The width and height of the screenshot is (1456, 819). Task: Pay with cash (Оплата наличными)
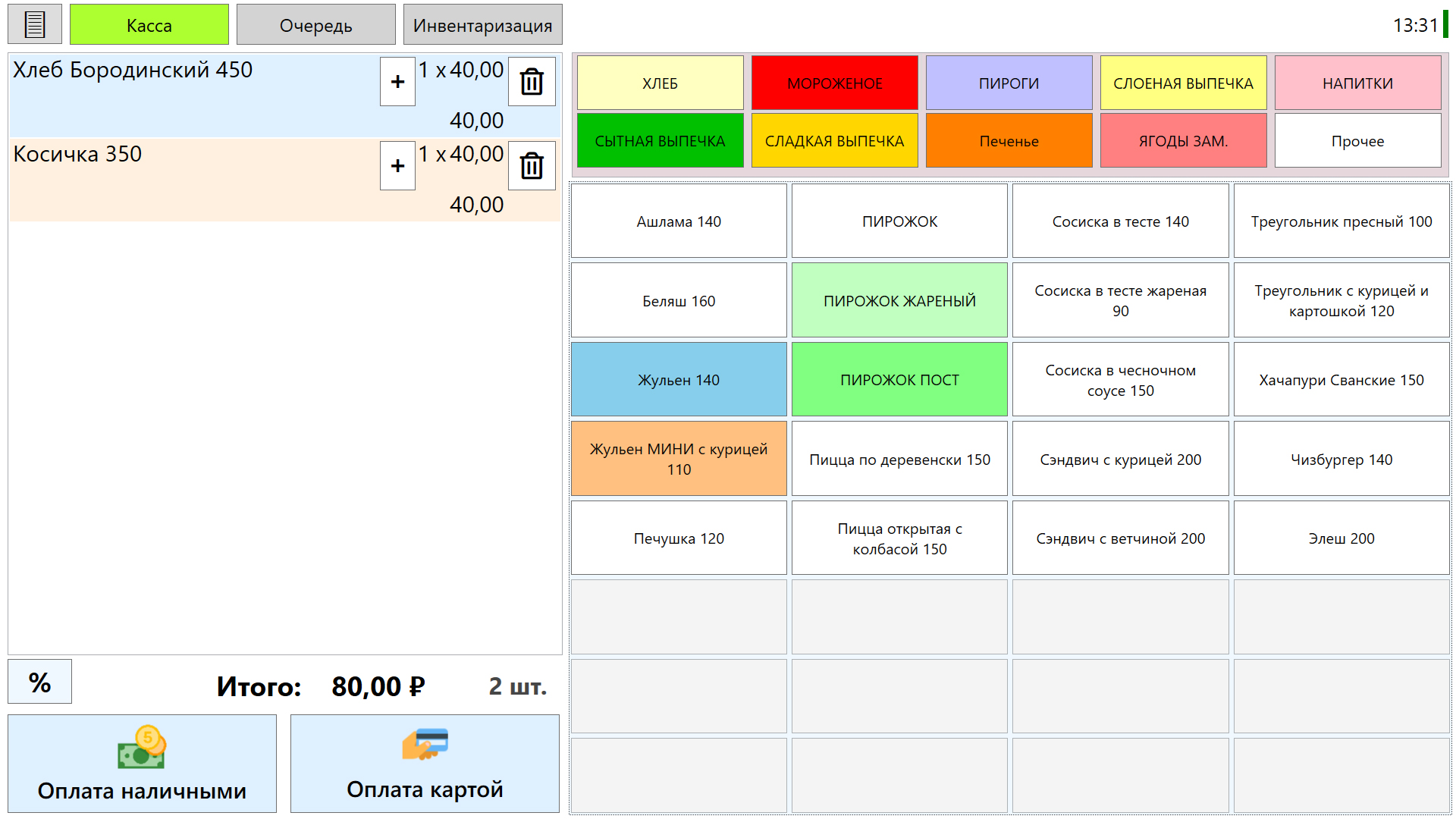[142, 763]
